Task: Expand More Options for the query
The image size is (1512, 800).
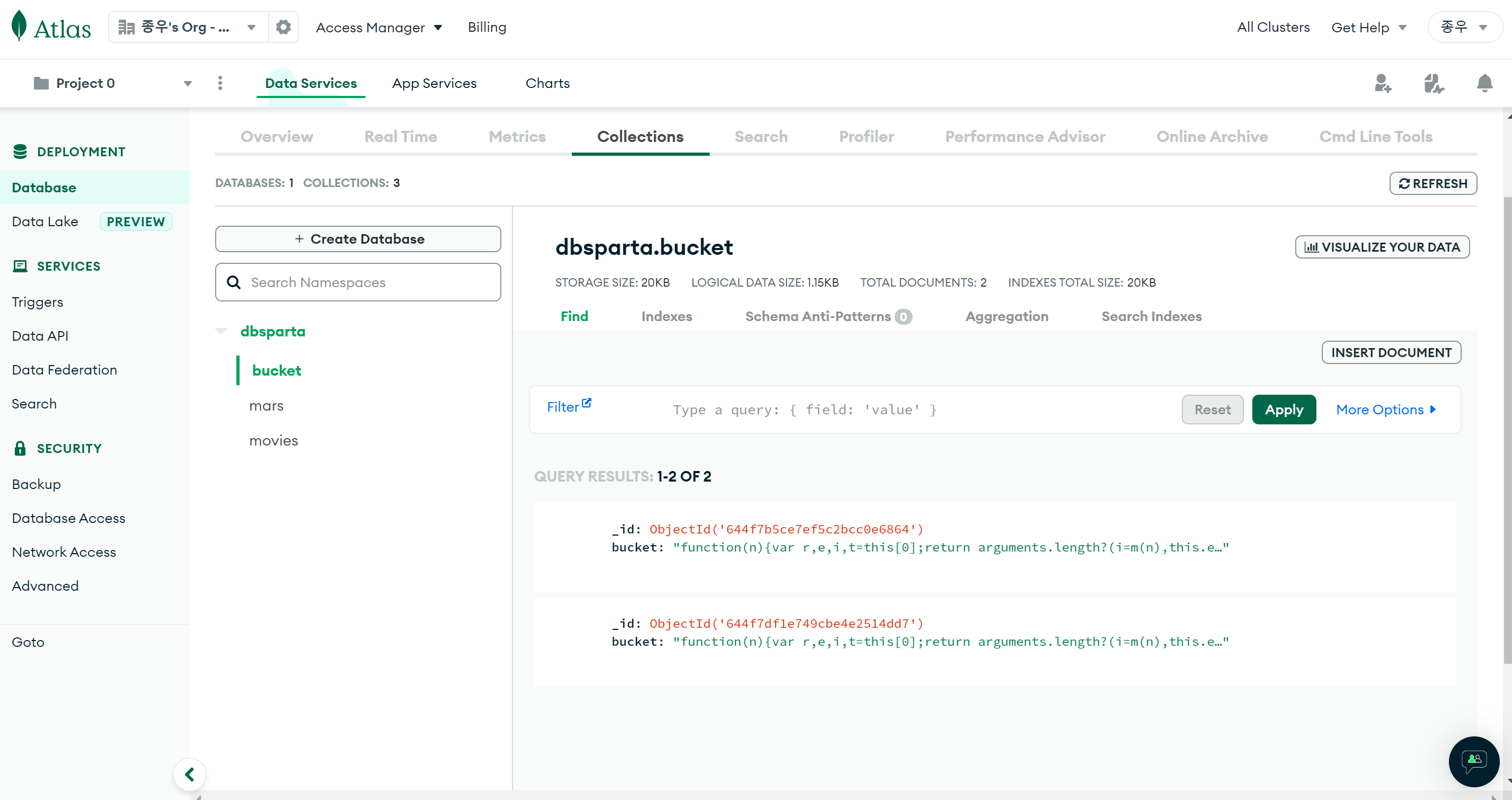Action: click(1386, 410)
